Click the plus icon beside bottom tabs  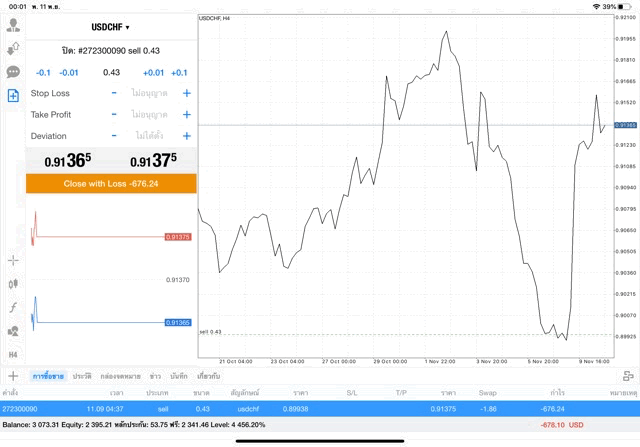13,376
